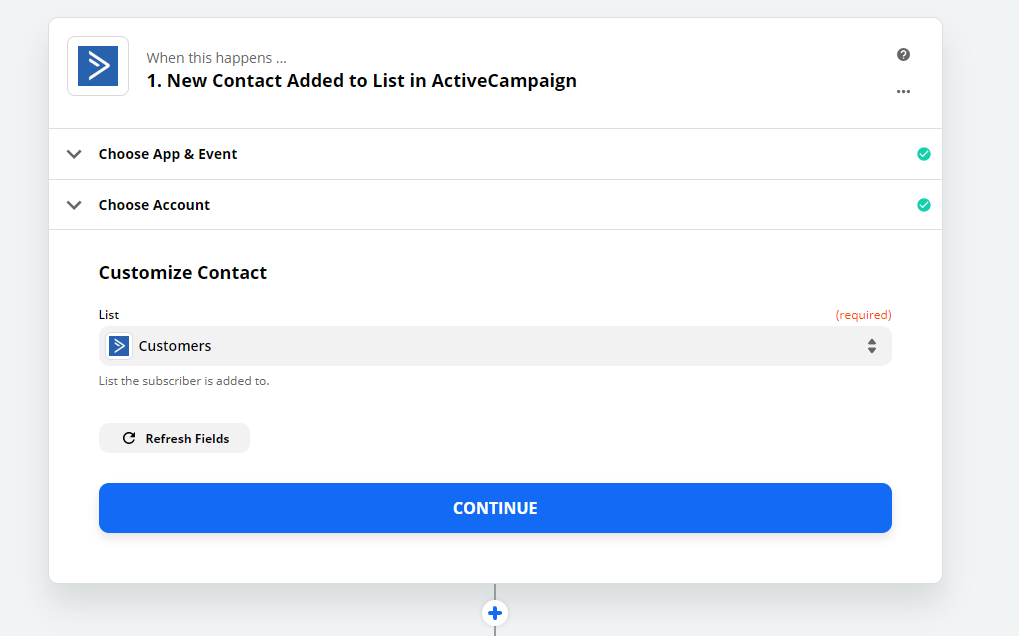
Task: Open the List dropdown arrows
Action: tap(871, 346)
